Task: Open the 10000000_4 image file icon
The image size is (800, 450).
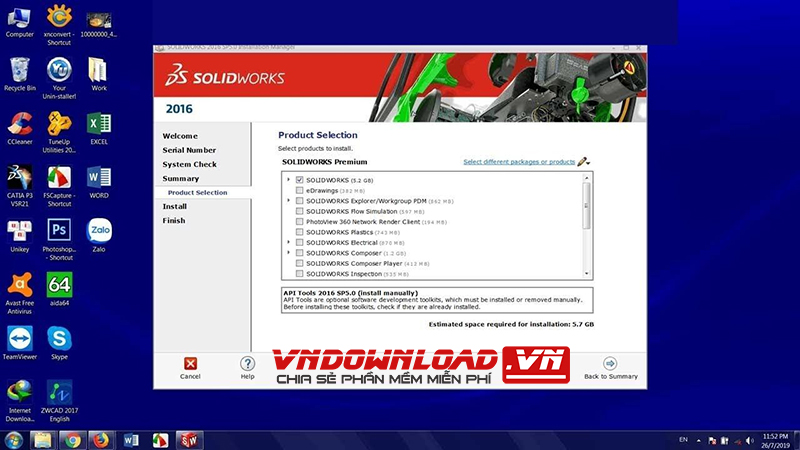Action: tap(98, 24)
